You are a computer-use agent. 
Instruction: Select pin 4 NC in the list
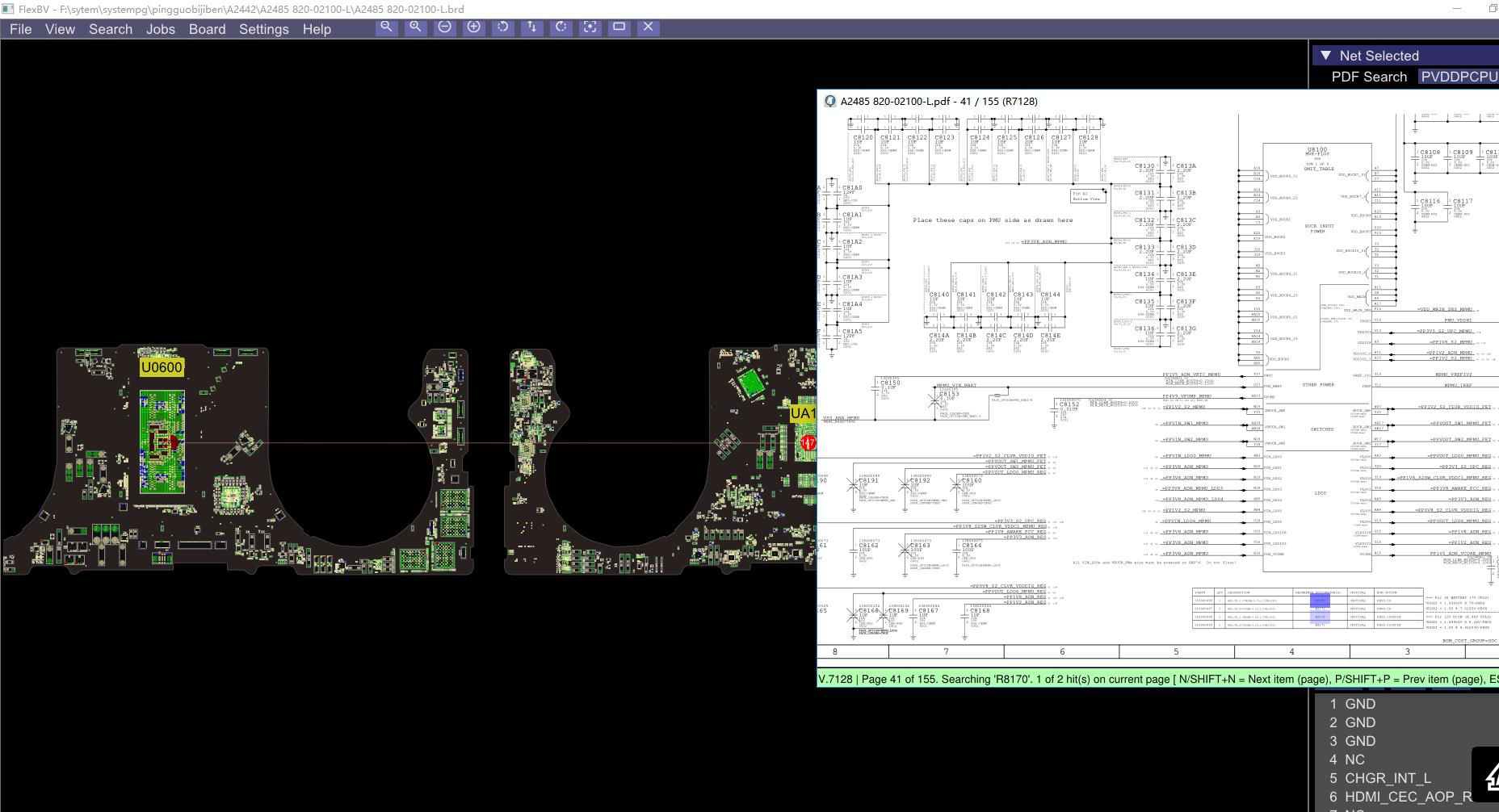pyautogui.click(x=1354, y=760)
